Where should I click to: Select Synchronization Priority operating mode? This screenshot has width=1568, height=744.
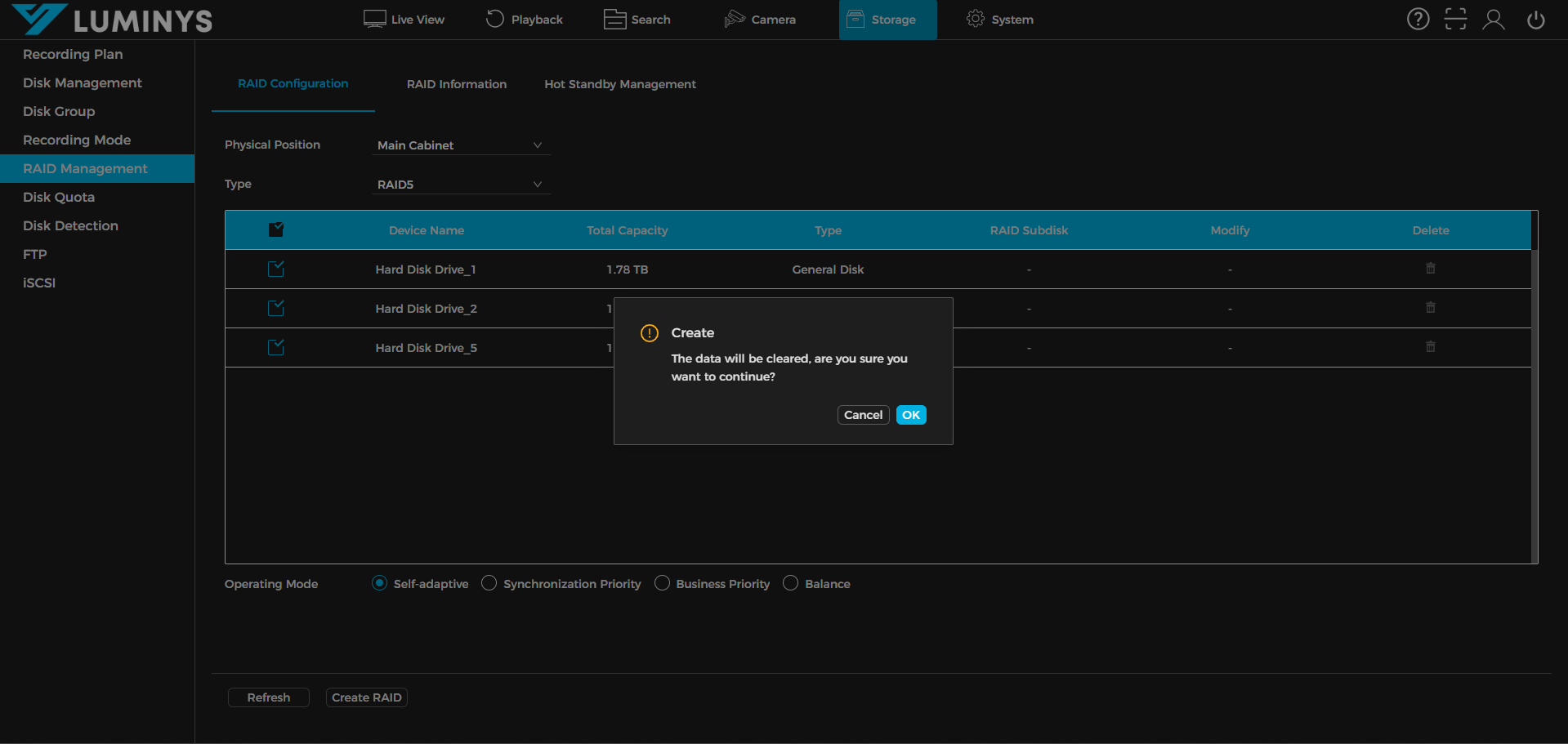489,583
